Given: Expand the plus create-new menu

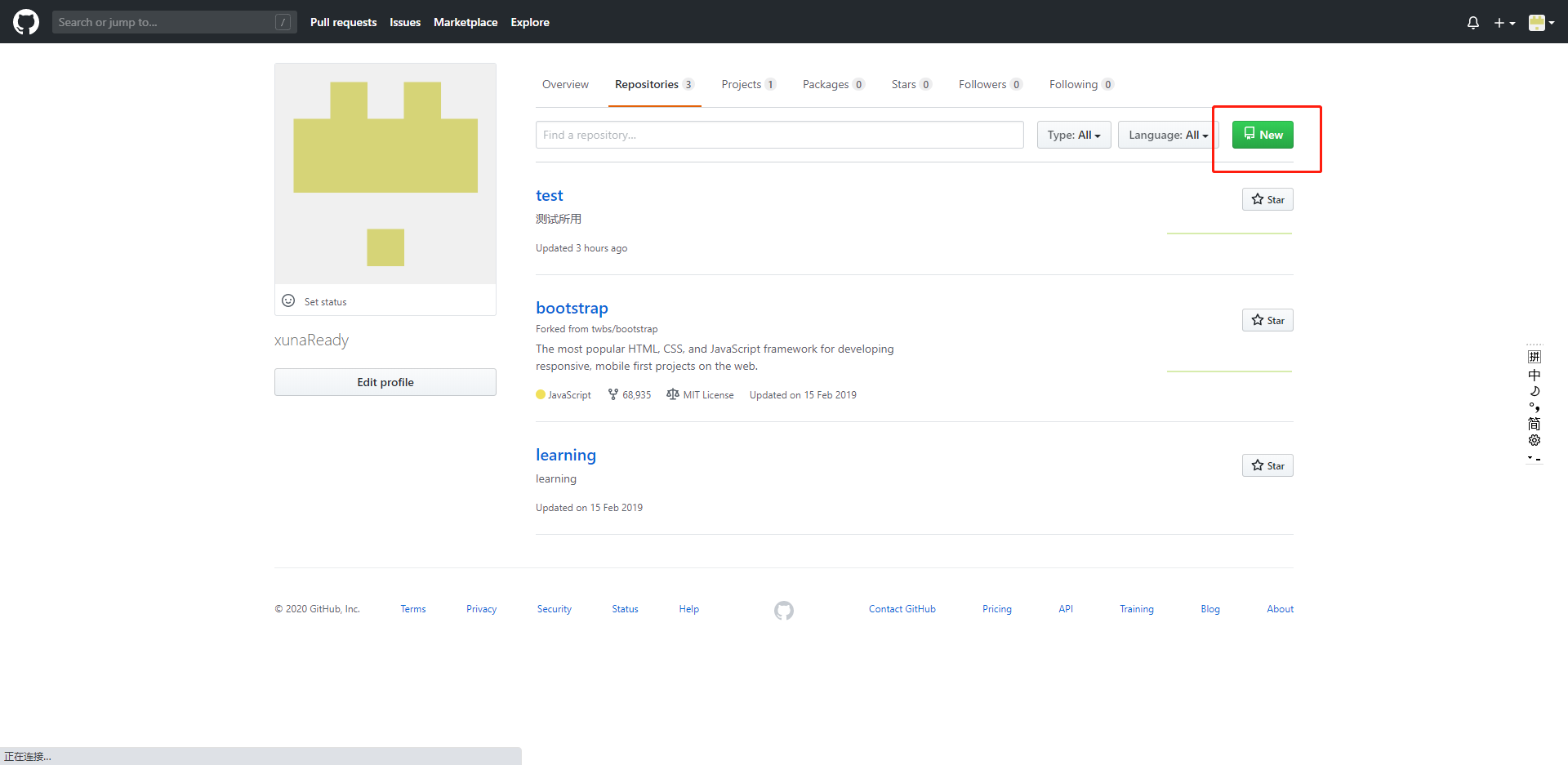Looking at the screenshot, I should tap(1504, 23).
